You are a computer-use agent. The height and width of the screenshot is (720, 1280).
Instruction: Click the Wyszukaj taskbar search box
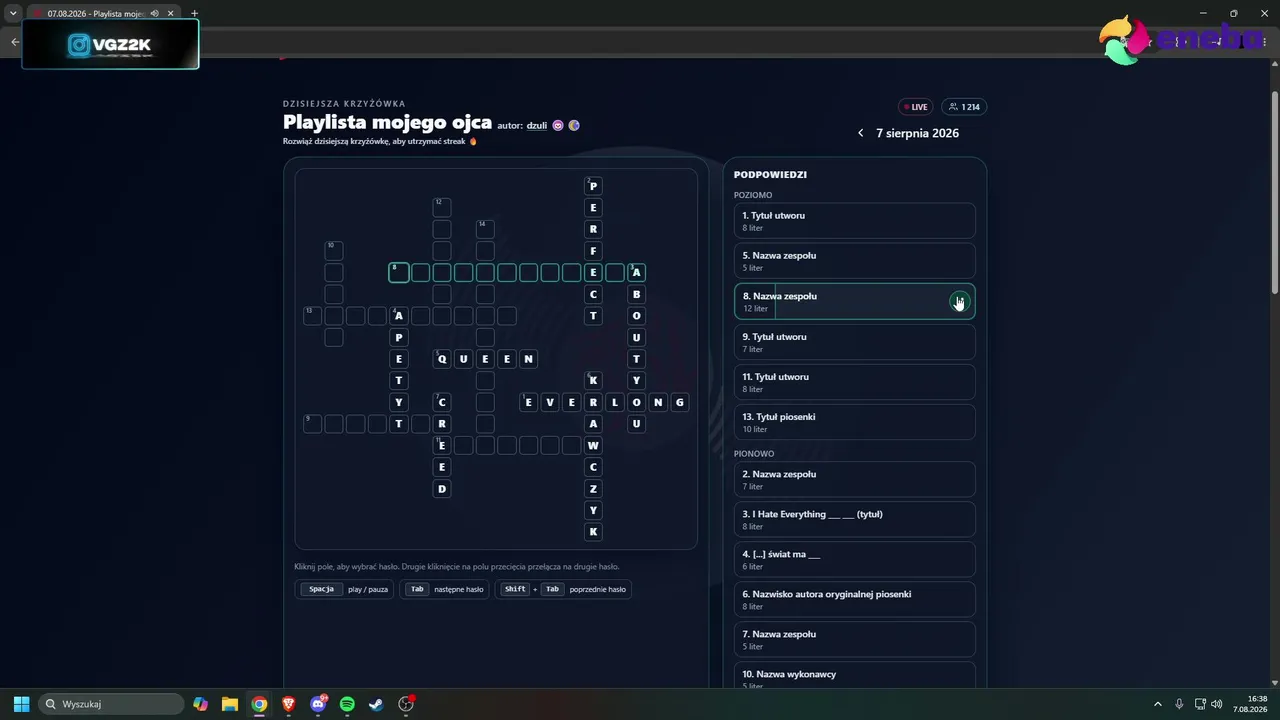111,704
